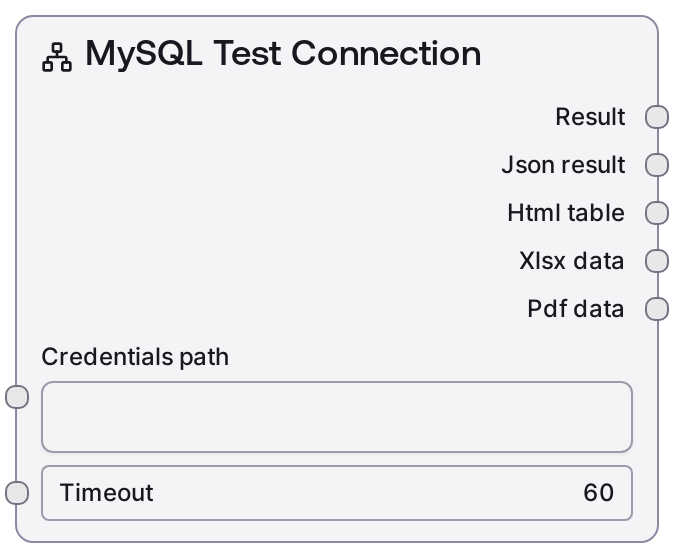Click the Timeout value 60
Viewport: 674px width, 558px height.
[598, 493]
